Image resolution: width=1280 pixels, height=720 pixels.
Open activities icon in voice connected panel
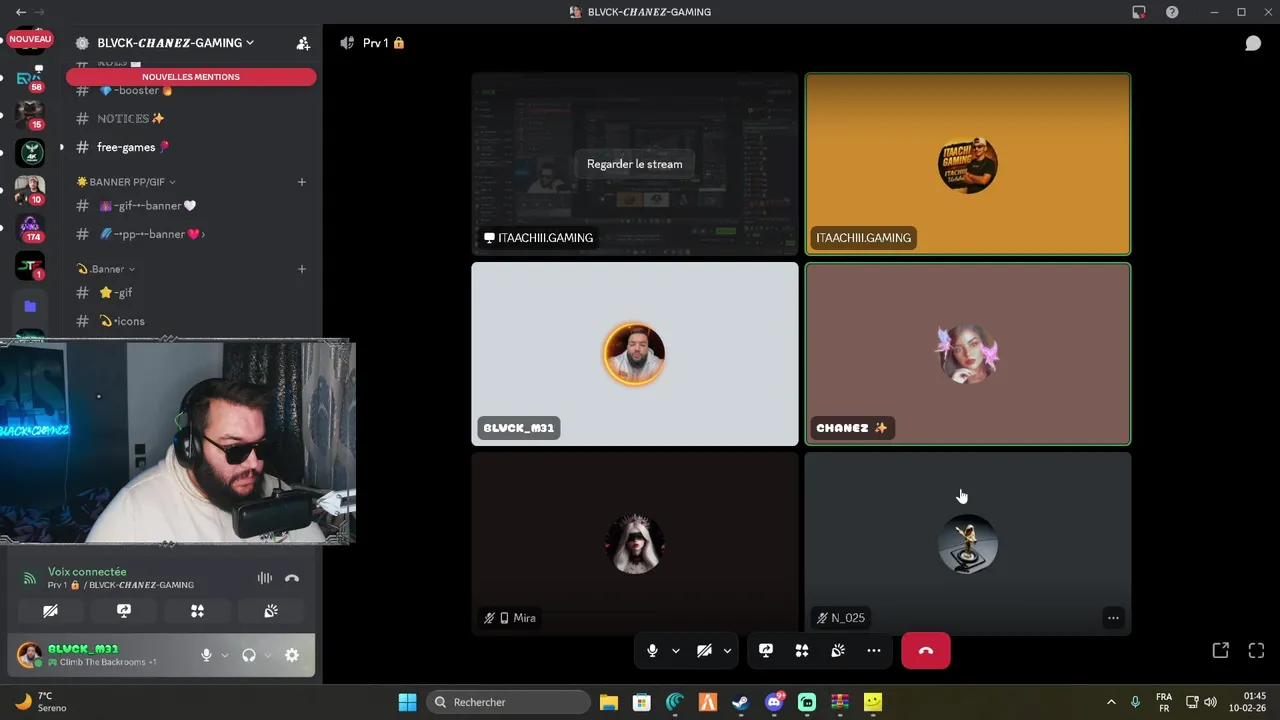197,611
